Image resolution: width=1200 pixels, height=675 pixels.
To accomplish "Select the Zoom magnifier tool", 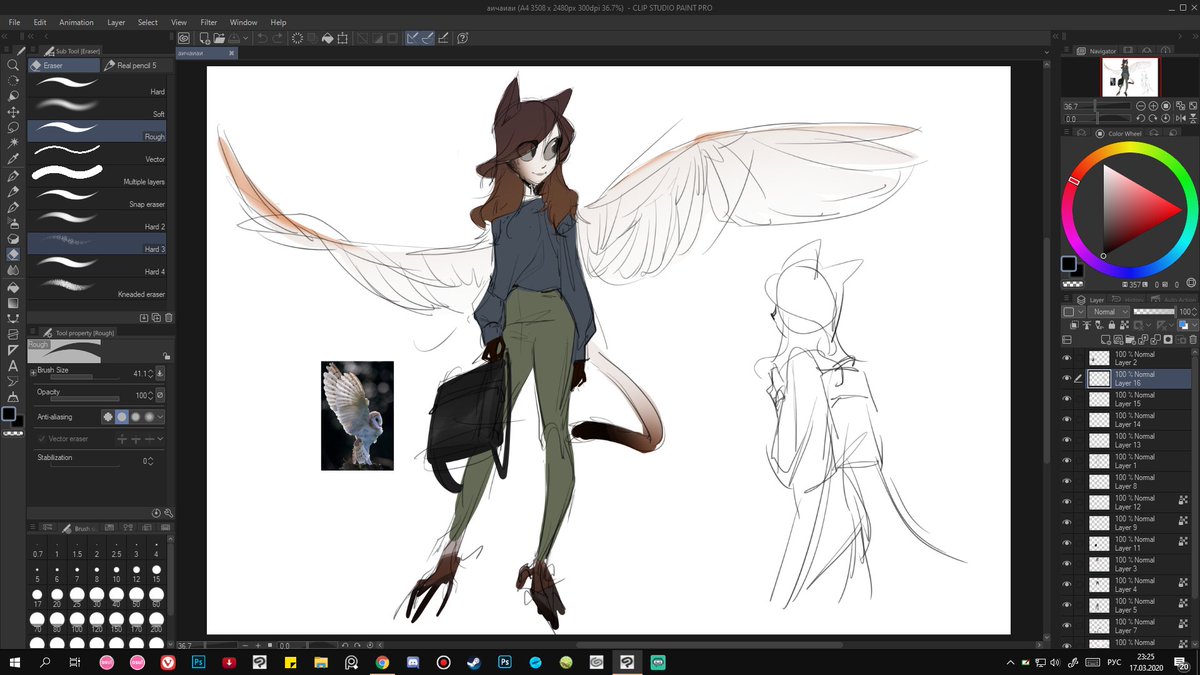I will 14,64.
